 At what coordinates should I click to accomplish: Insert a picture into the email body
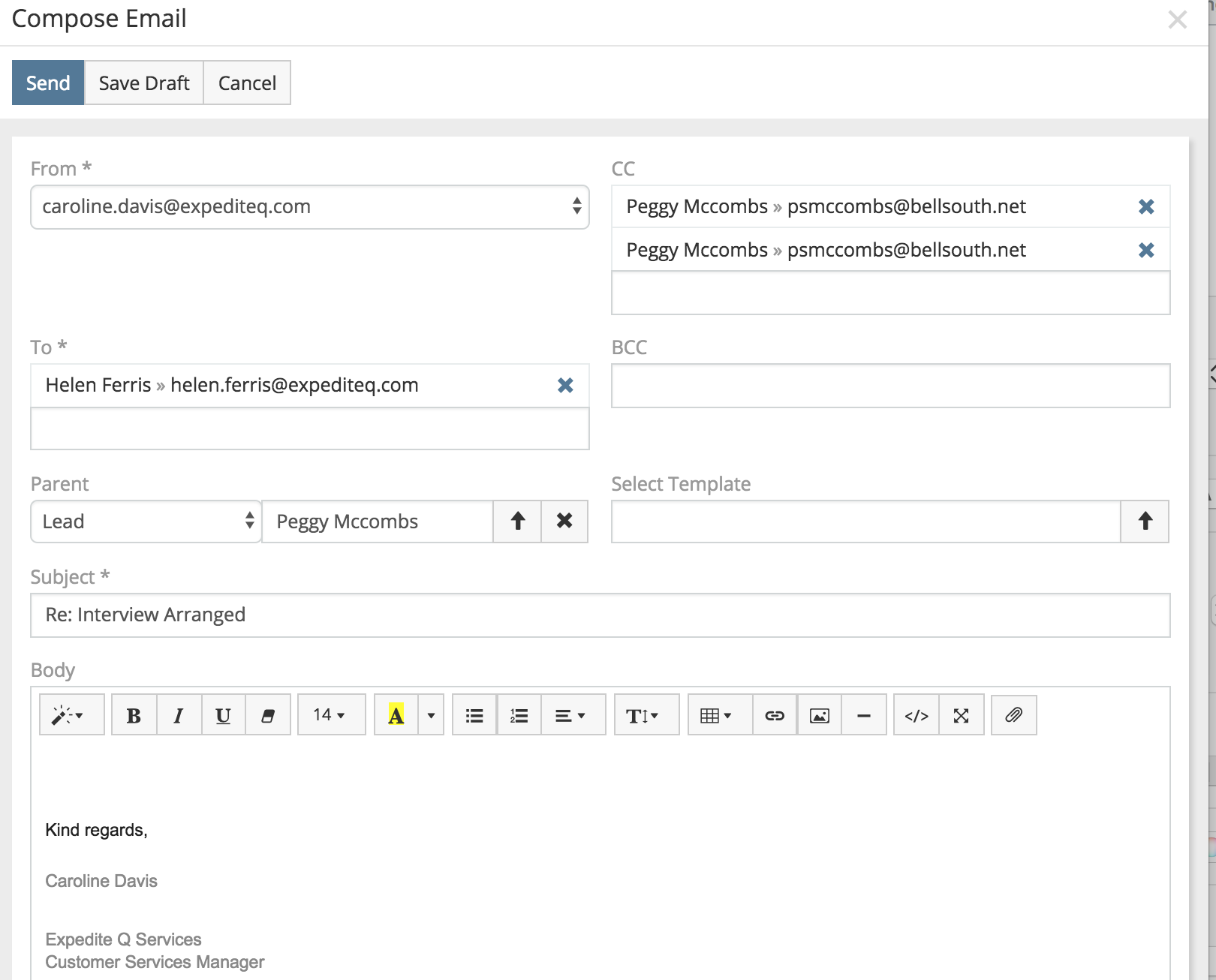(819, 715)
